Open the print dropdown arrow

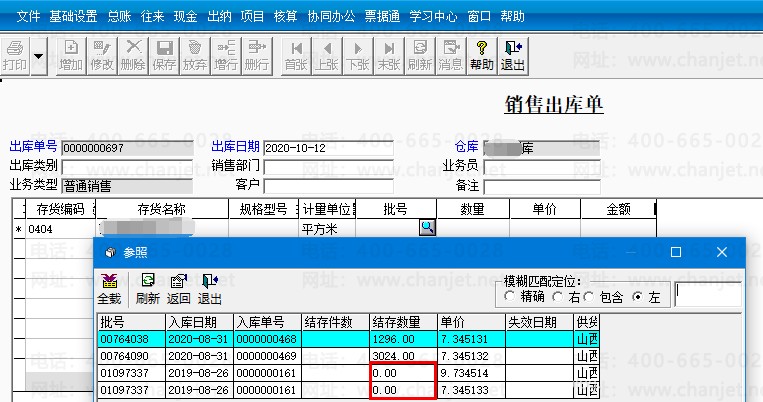pyautogui.click(x=38, y=56)
